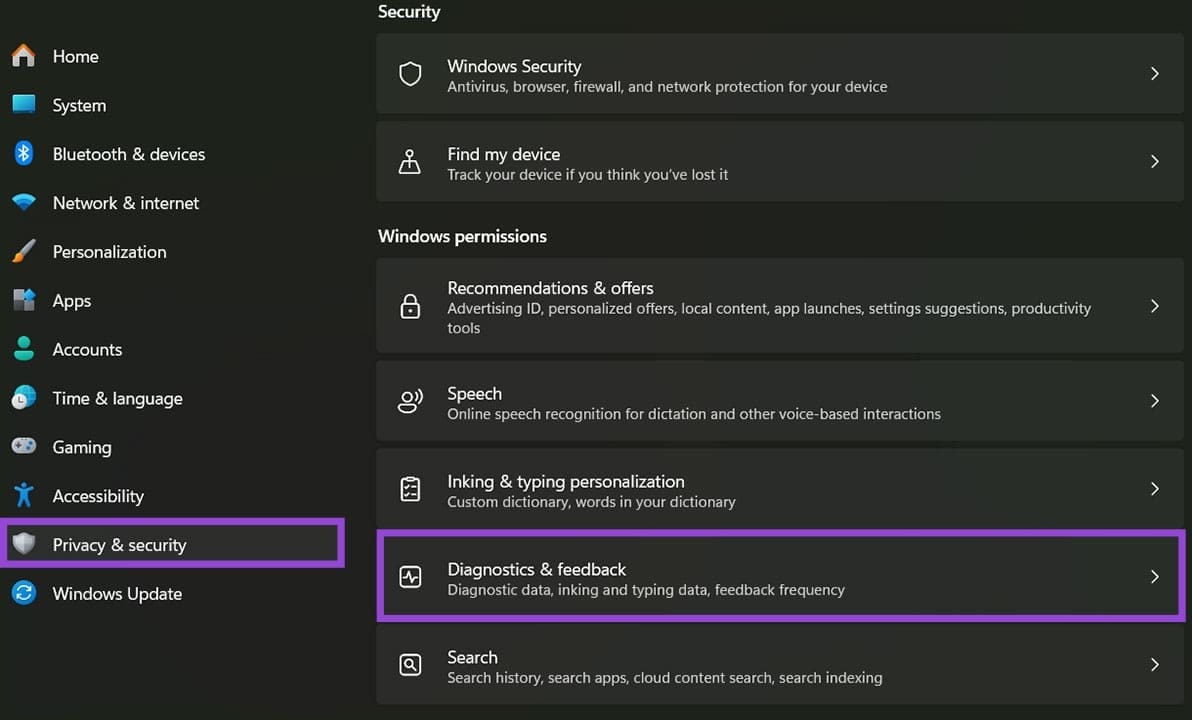Click the Diagnostics & feedback heartbeat icon
Viewport: 1192px width, 720px height.
coord(410,577)
